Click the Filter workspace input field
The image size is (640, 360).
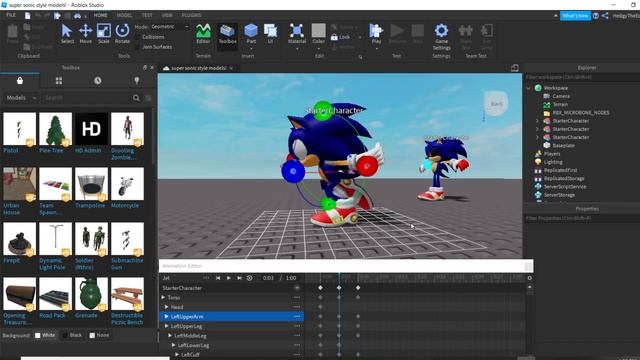(582, 77)
